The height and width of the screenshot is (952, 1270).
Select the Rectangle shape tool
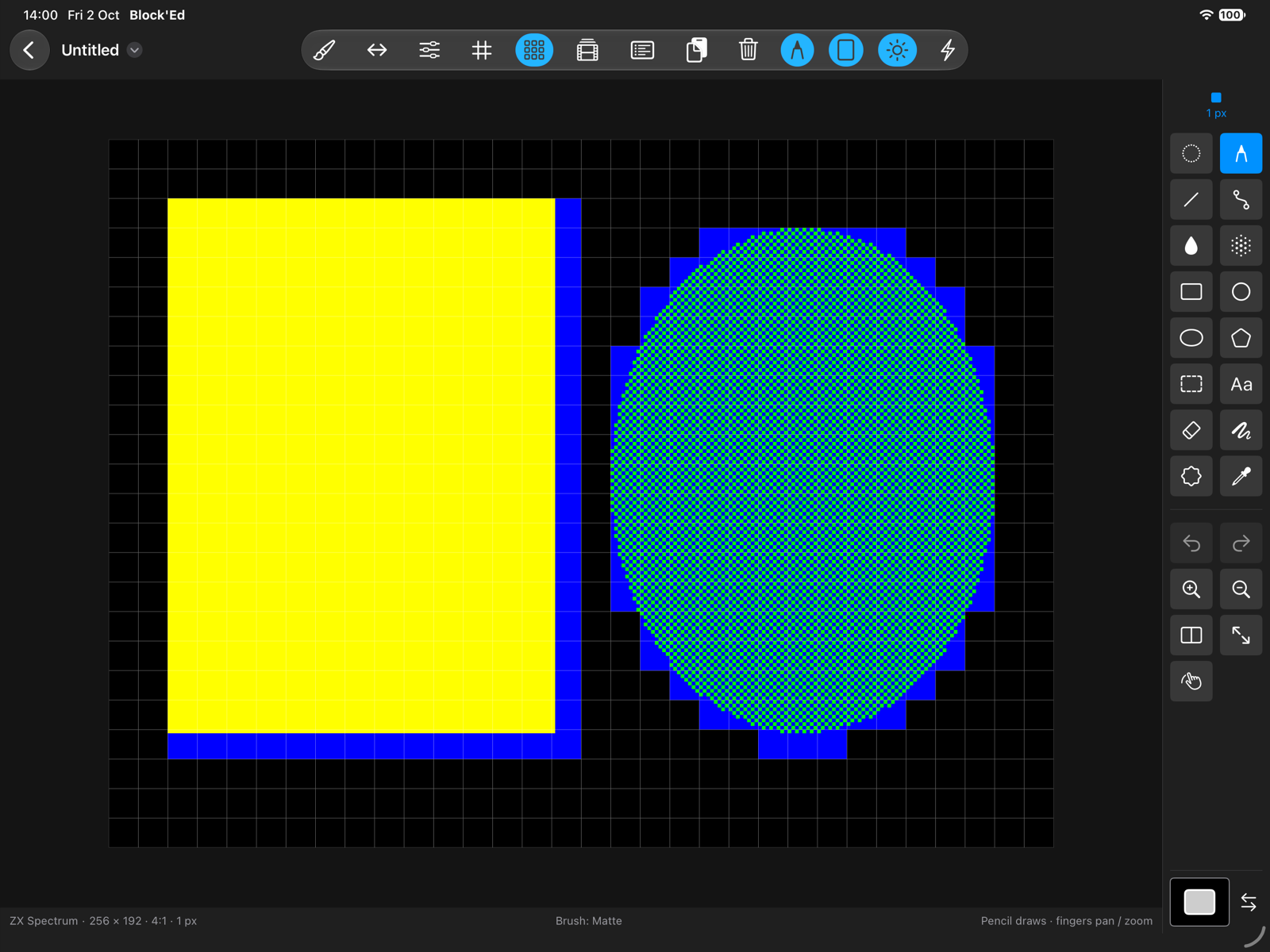(1191, 292)
